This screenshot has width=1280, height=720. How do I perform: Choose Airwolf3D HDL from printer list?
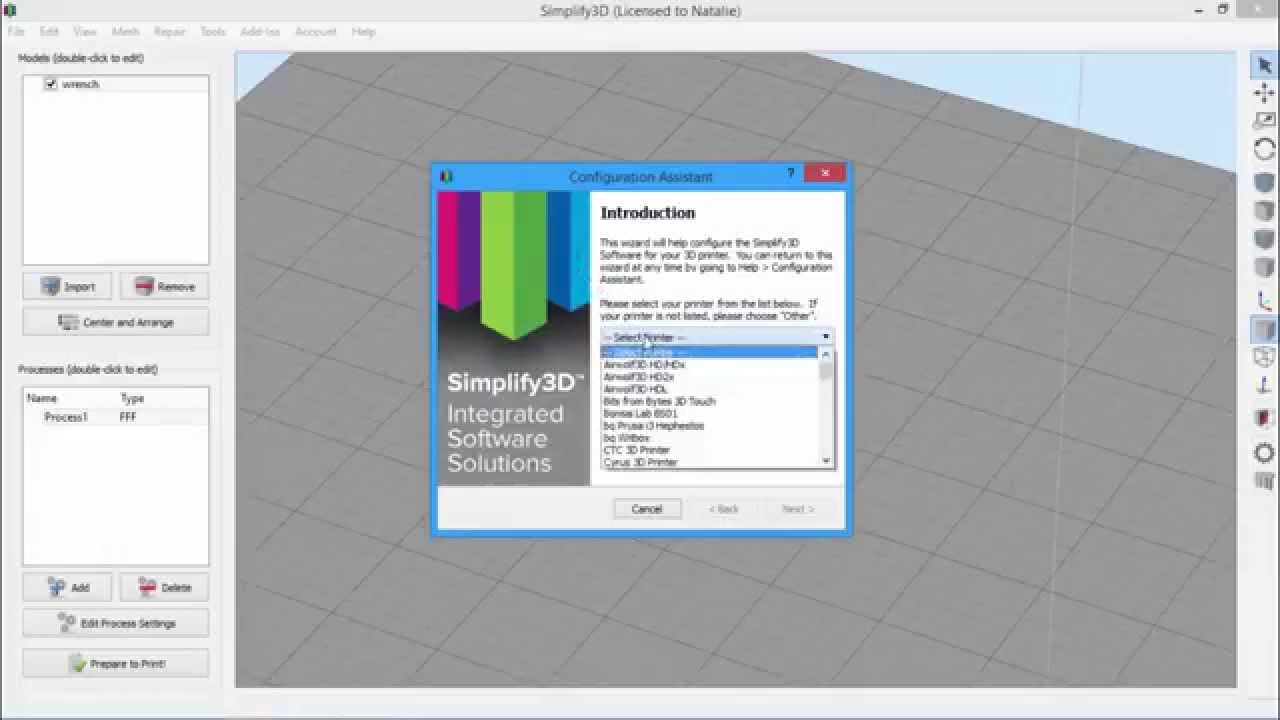point(710,389)
